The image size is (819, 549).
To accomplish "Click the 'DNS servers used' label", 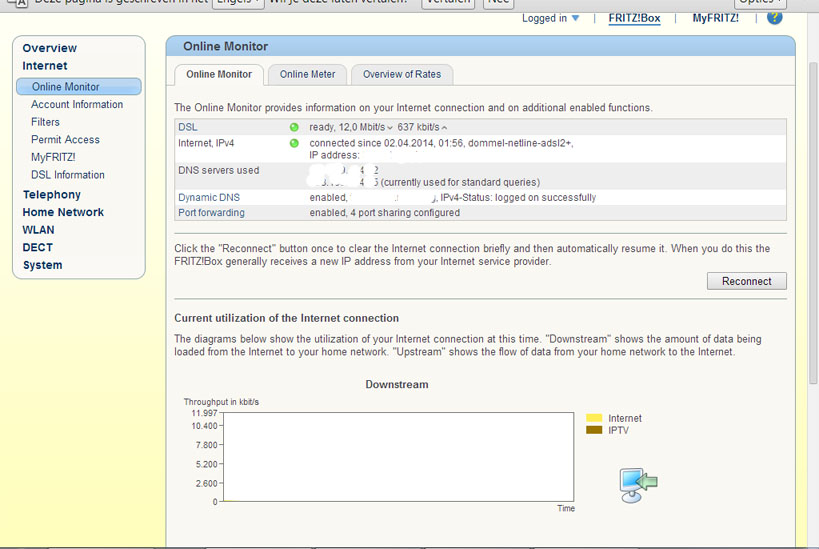I will (218, 170).
